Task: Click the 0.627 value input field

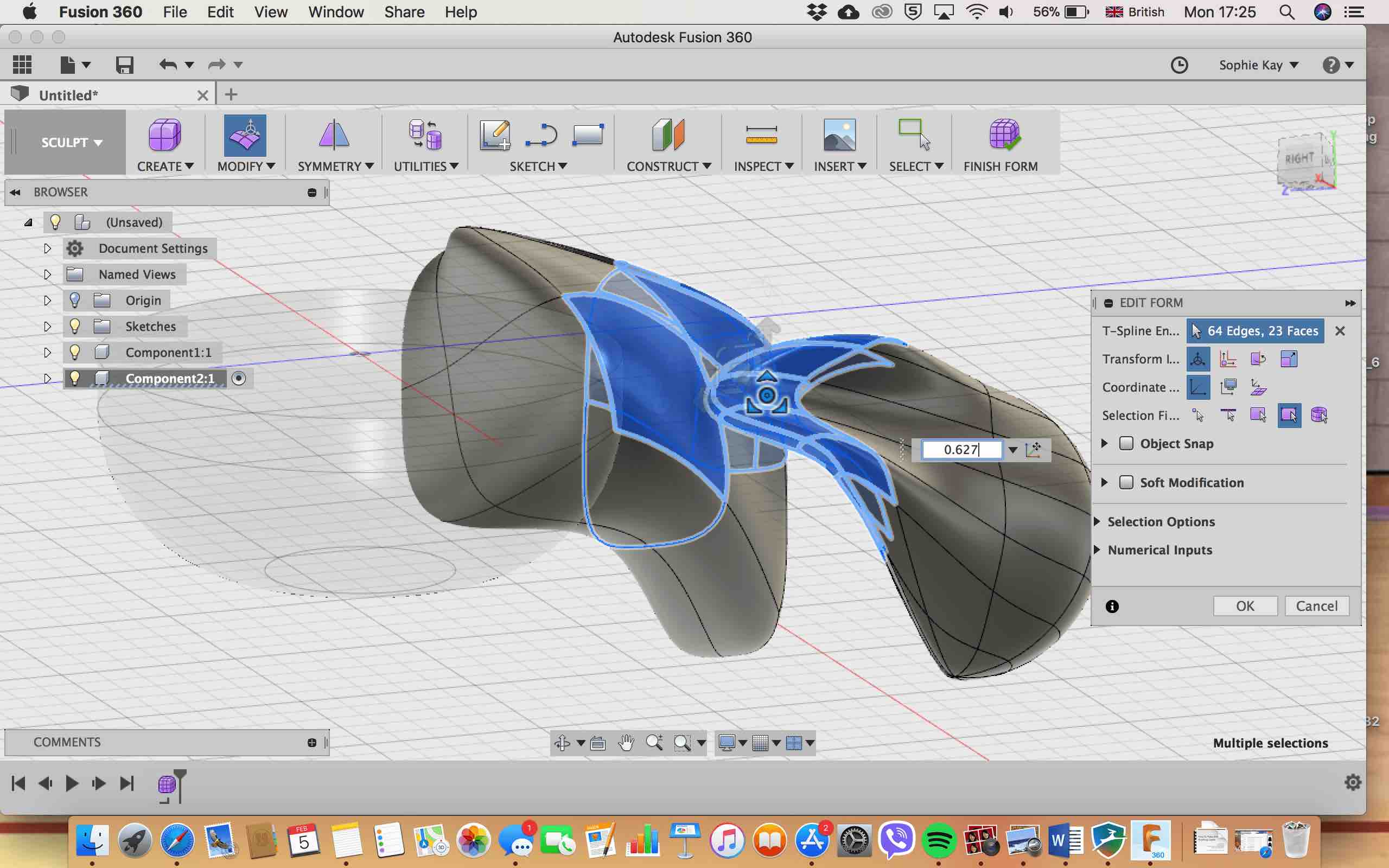Action: tap(961, 450)
